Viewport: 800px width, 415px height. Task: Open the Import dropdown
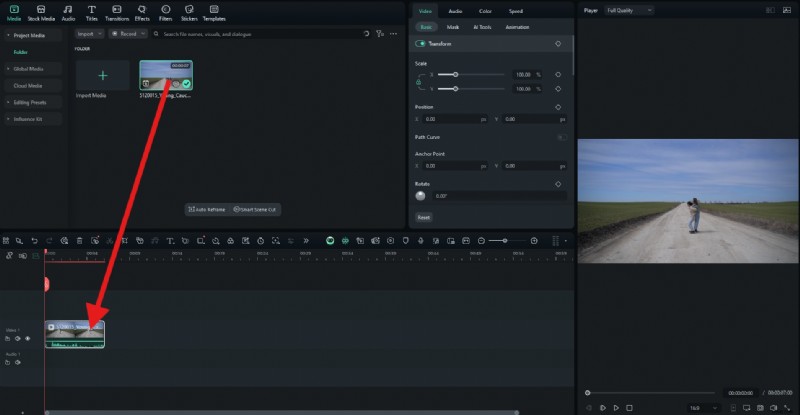click(89, 34)
